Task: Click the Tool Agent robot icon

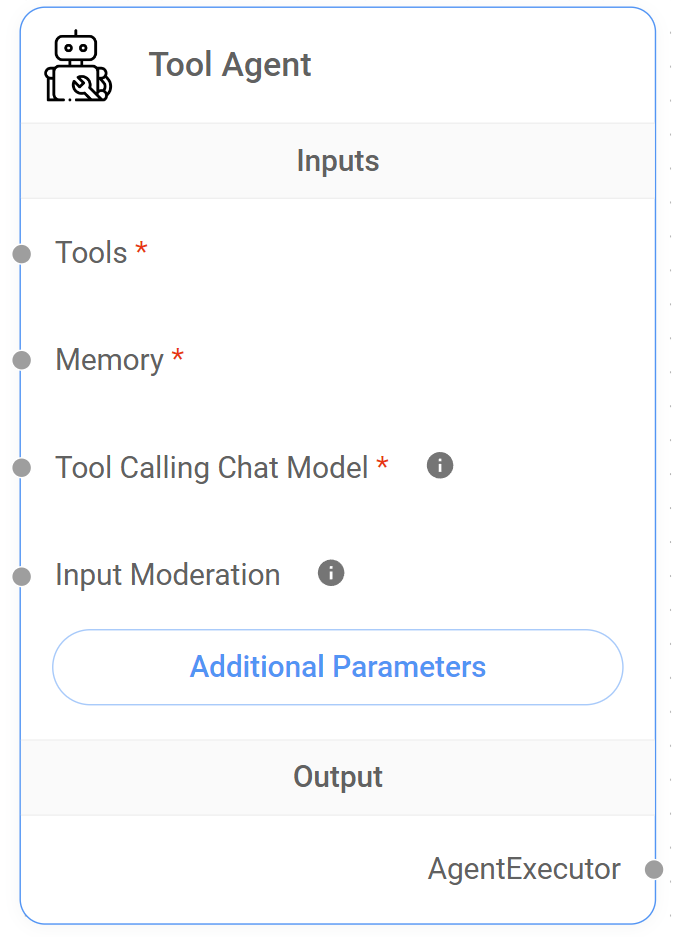Action: (76, 64)
